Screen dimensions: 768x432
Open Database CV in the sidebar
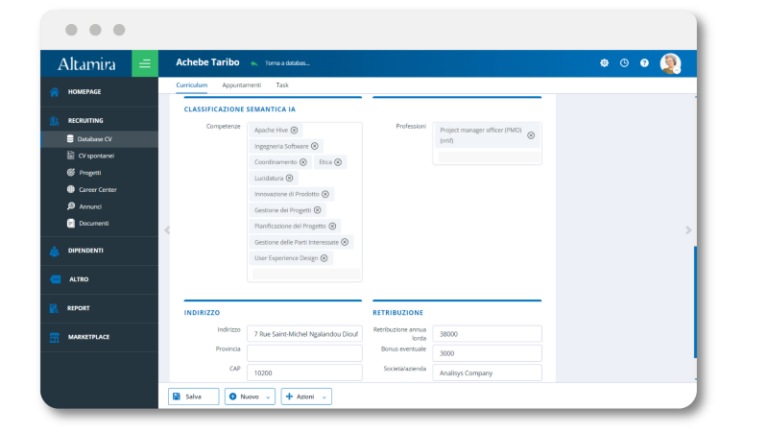pyautogui.click(x=100, y=139)
